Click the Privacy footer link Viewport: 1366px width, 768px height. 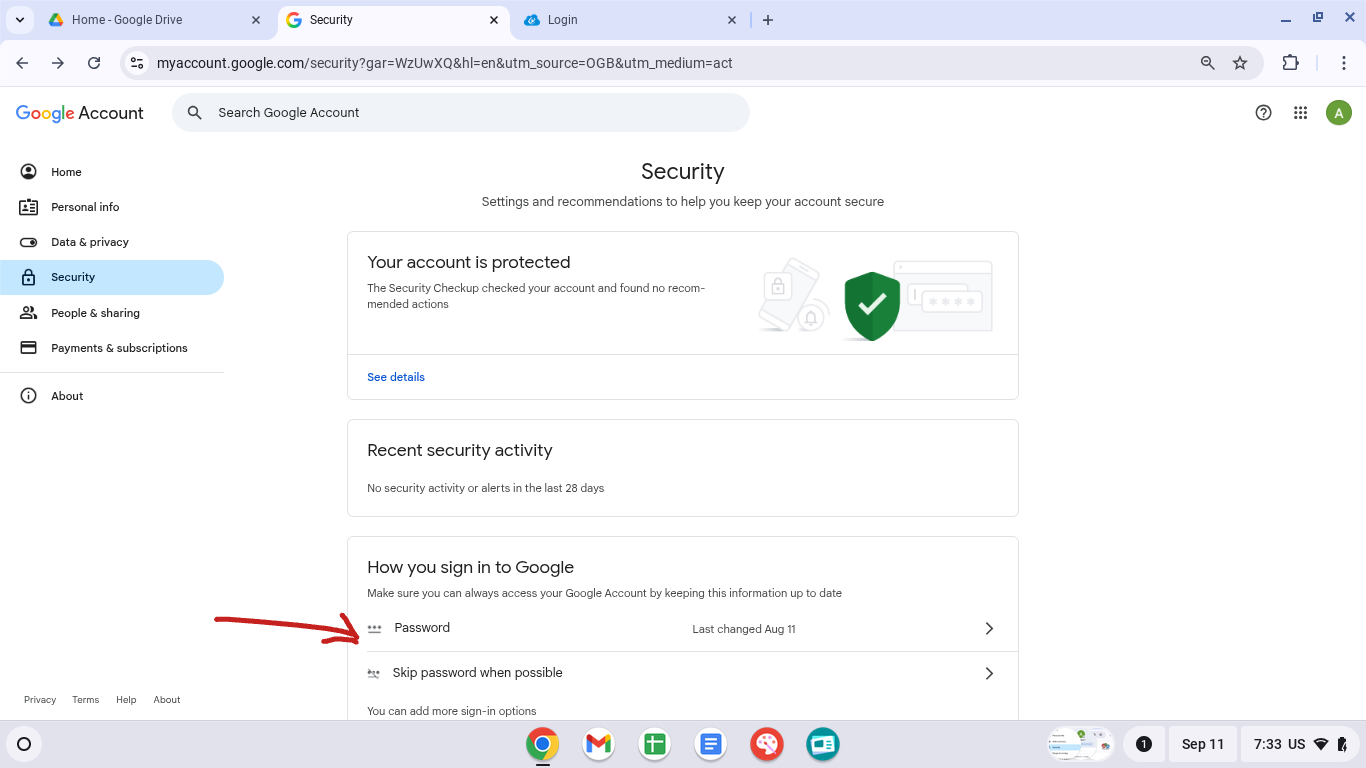coord(40,699)
